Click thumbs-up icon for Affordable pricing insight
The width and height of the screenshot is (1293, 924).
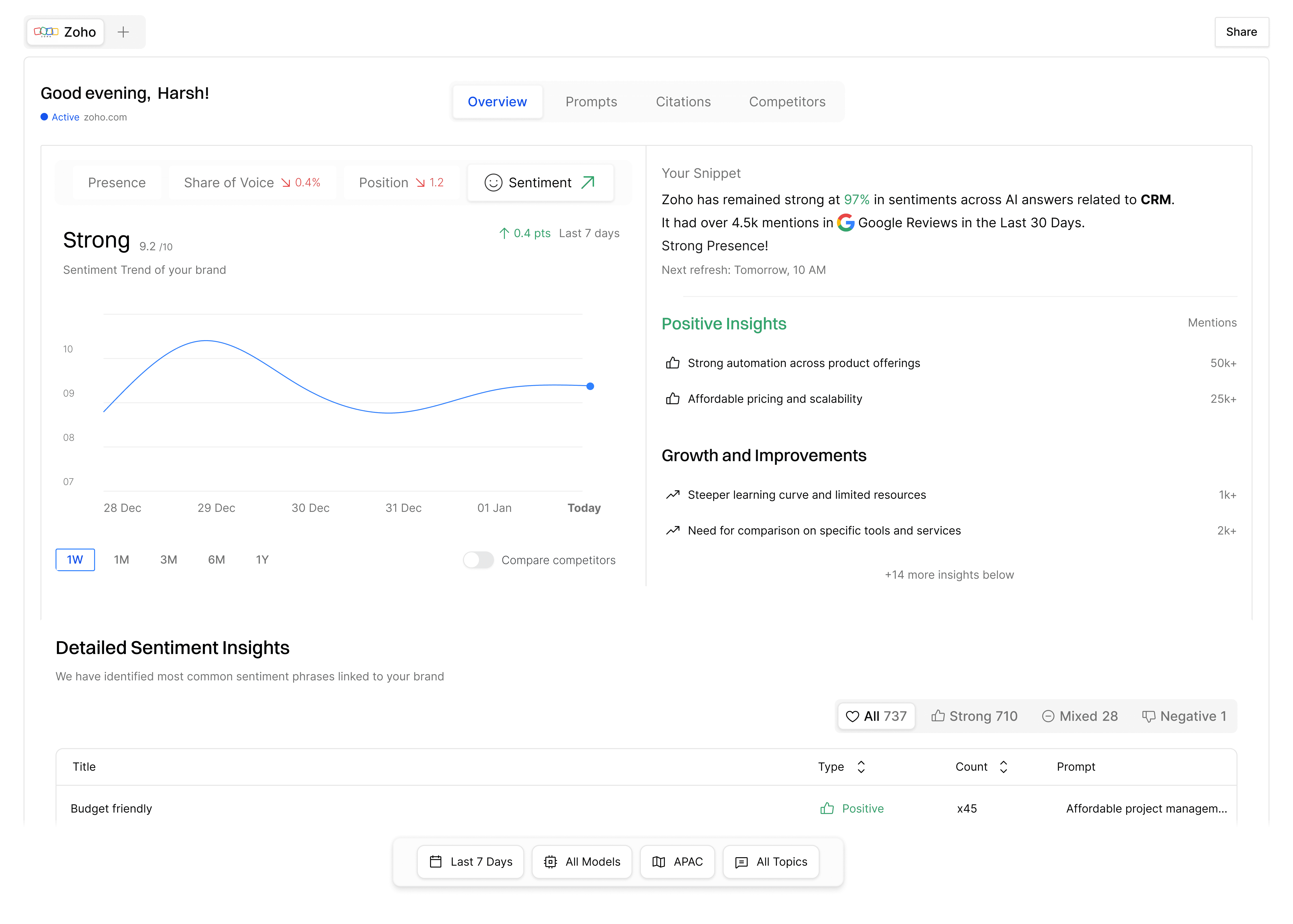click(673, 399)
